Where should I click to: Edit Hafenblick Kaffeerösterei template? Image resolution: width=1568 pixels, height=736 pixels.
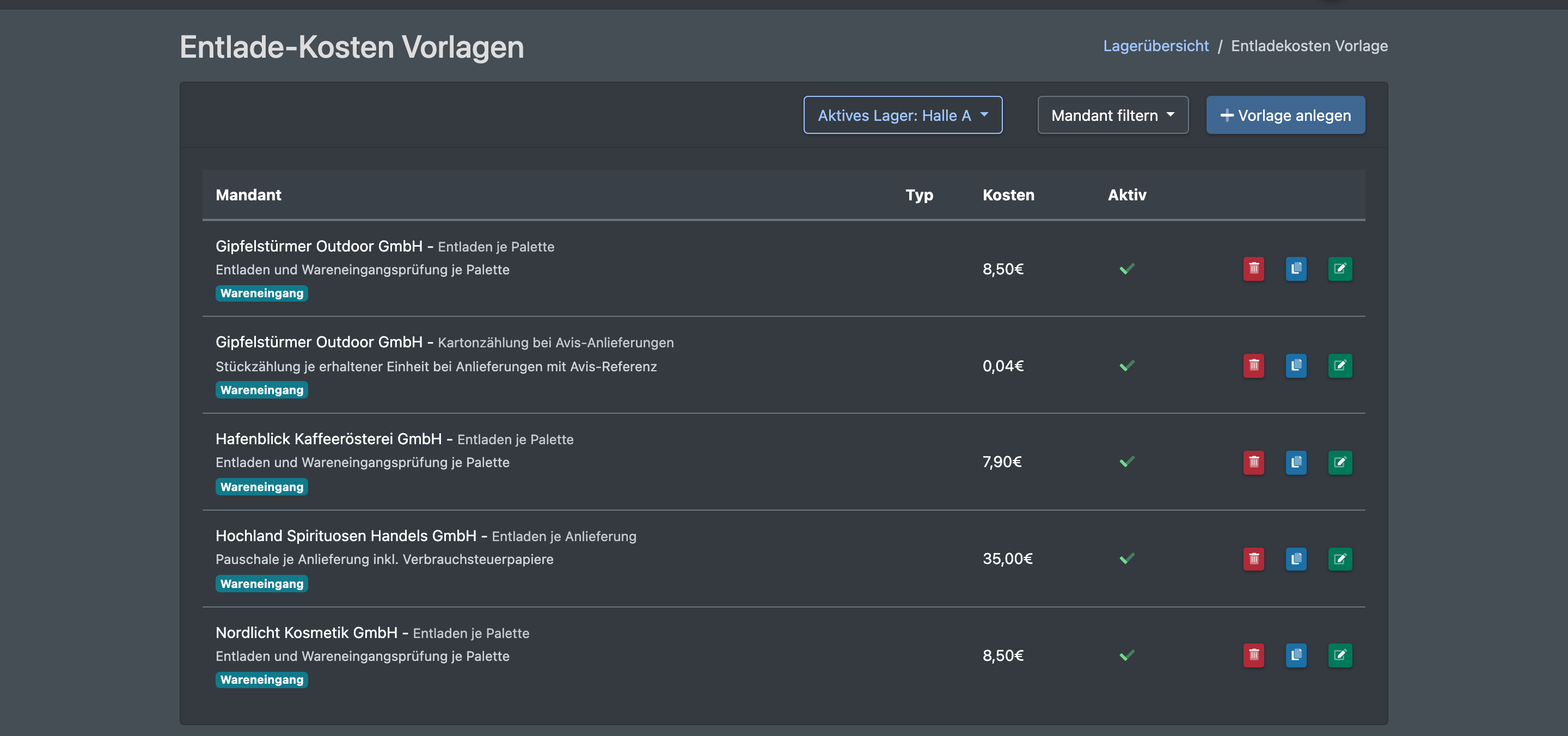click(x=1340, y=462)
